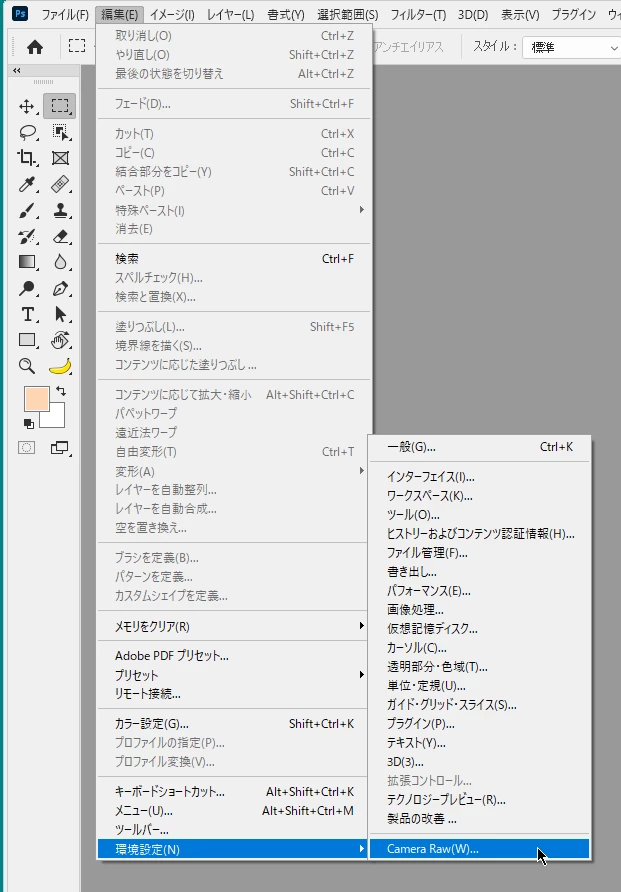
Task: Select the Rectangular Marquee tool in toolbox
Action: 60,106
